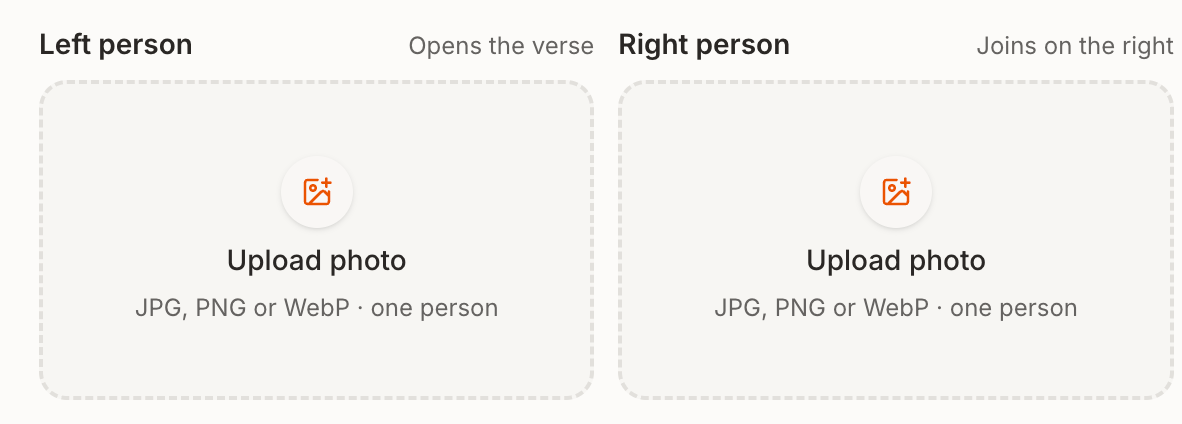Click the orange image-add icon under Left person
The image size is (1182, 424).
[317, 192]
